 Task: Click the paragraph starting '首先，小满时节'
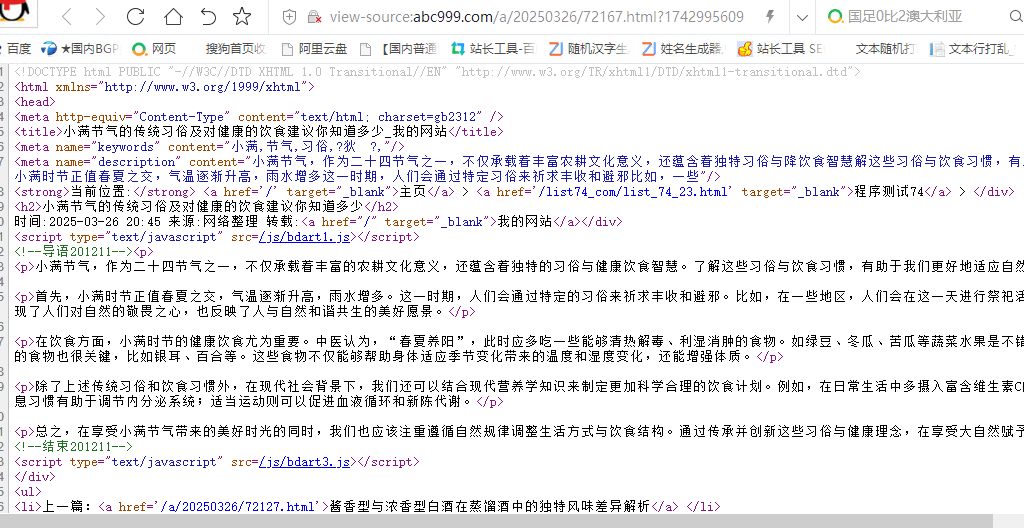pyautogui.click(x=519, y=304)
